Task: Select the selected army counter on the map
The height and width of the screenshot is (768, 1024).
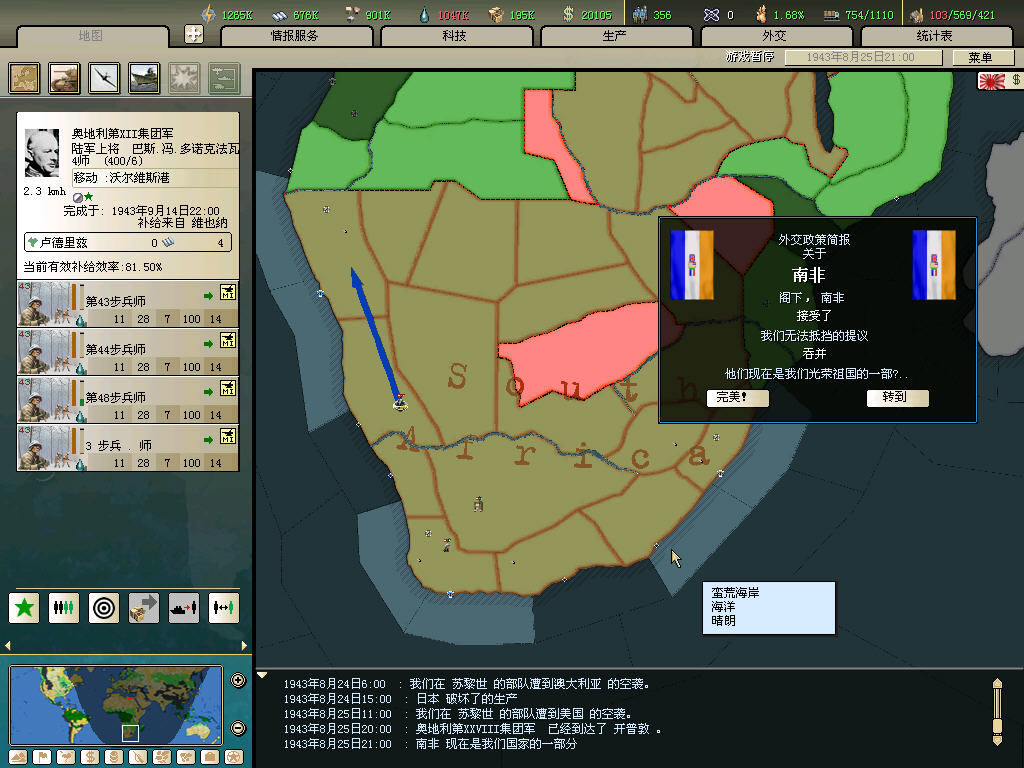Action: pos(400,402)
